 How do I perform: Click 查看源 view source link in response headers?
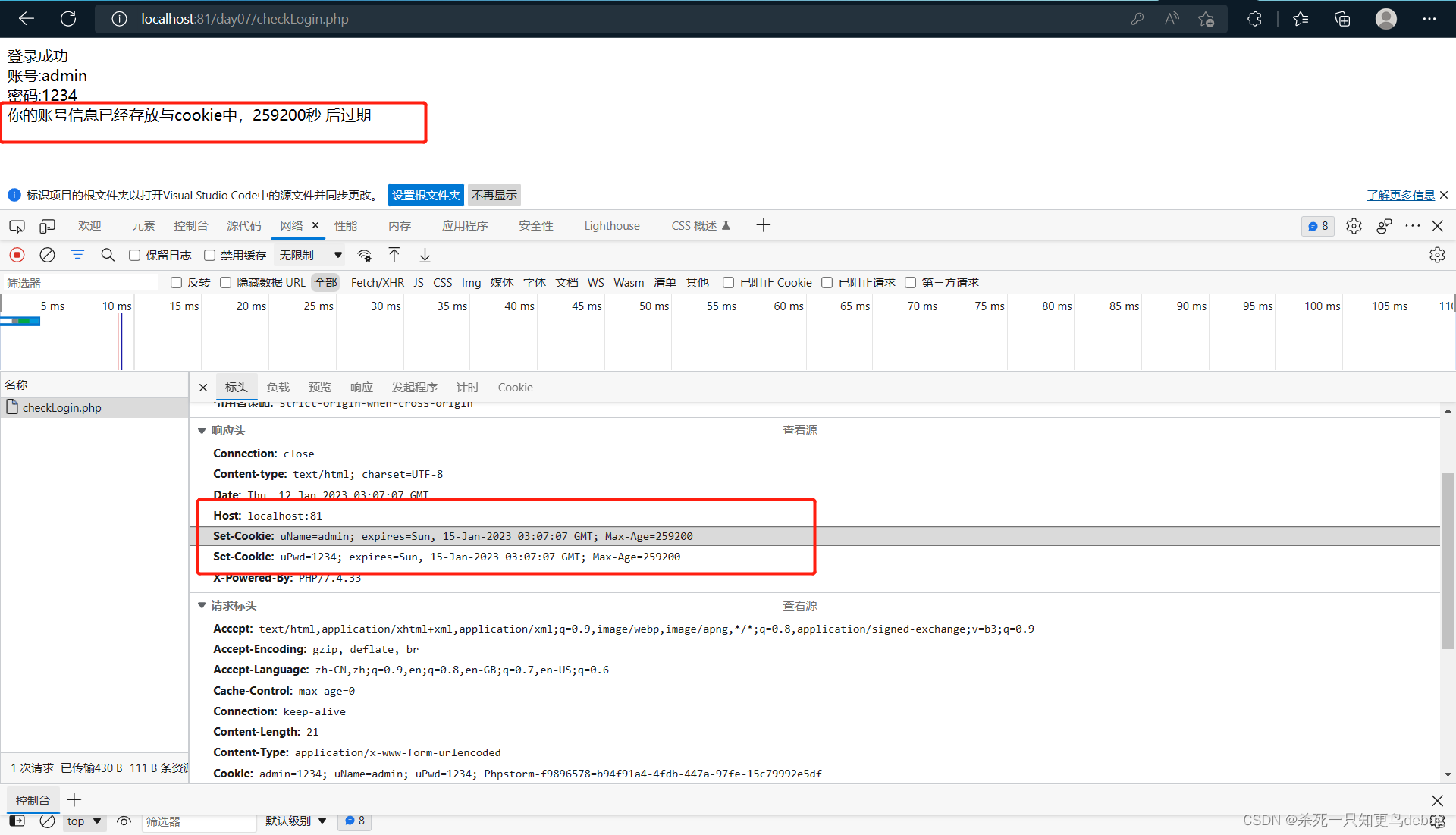(800, 430)
